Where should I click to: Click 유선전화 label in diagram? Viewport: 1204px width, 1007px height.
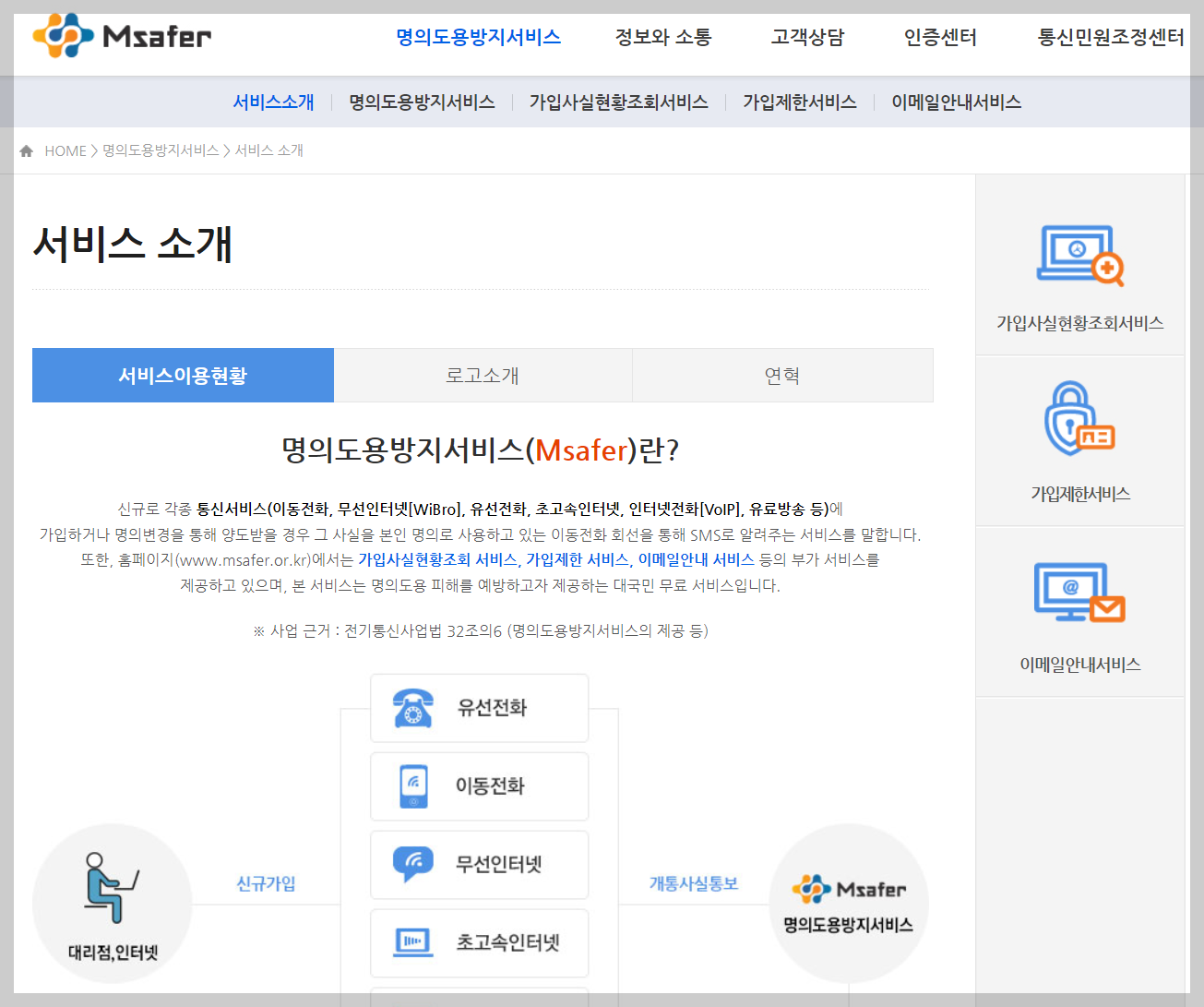click(492, 708)
